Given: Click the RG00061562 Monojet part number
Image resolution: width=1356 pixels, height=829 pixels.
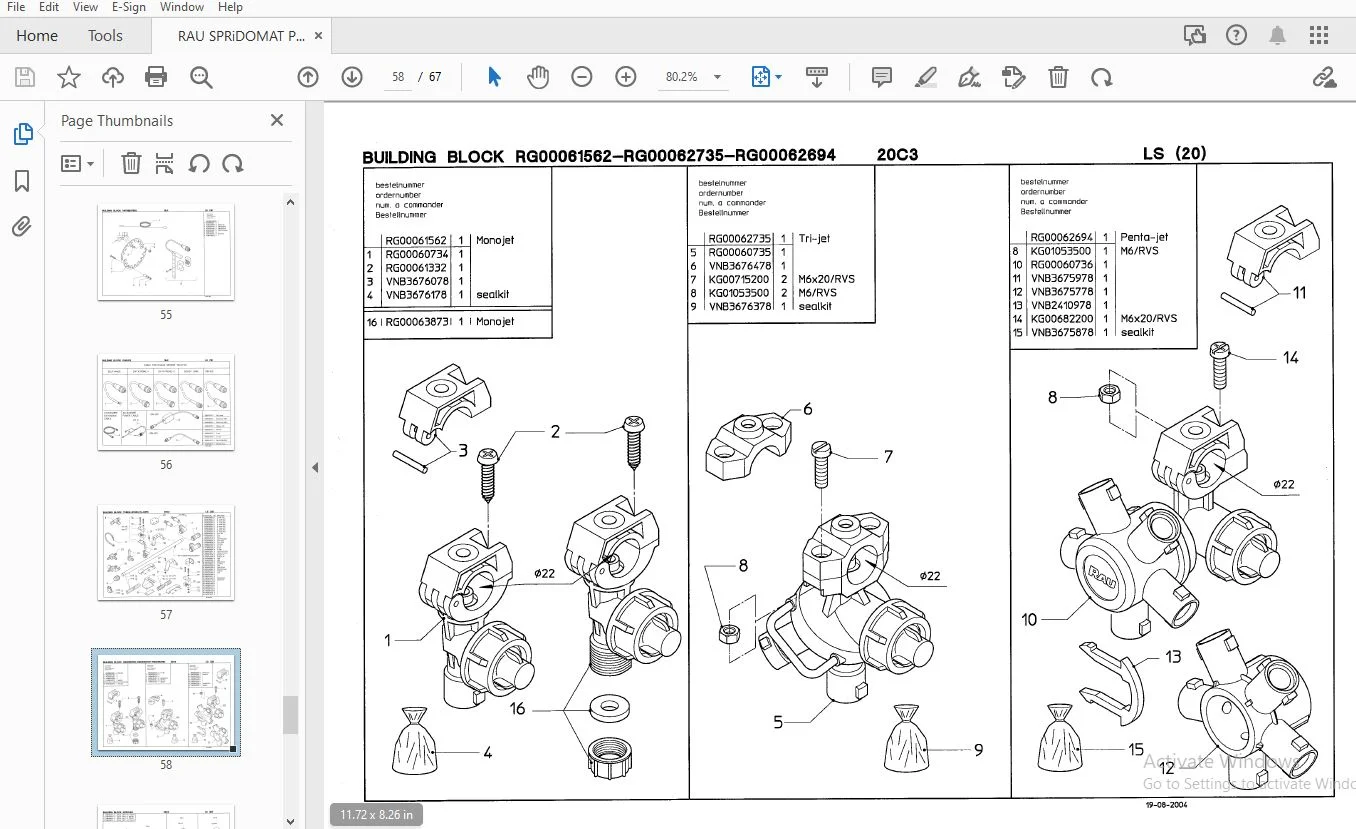Looking at the screenshot, I should [x=418, y=240].
